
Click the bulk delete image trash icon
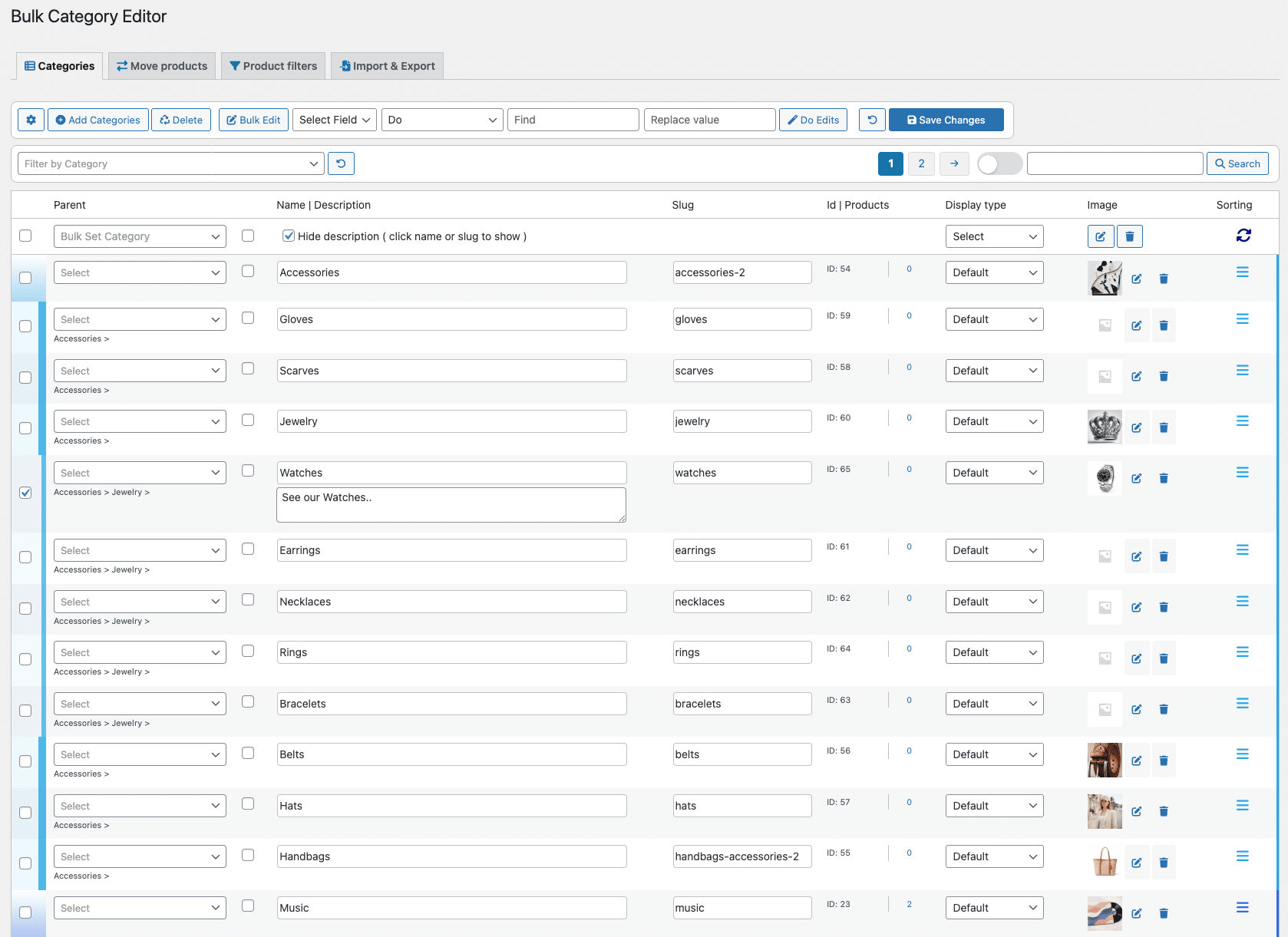pos(1129,236)
